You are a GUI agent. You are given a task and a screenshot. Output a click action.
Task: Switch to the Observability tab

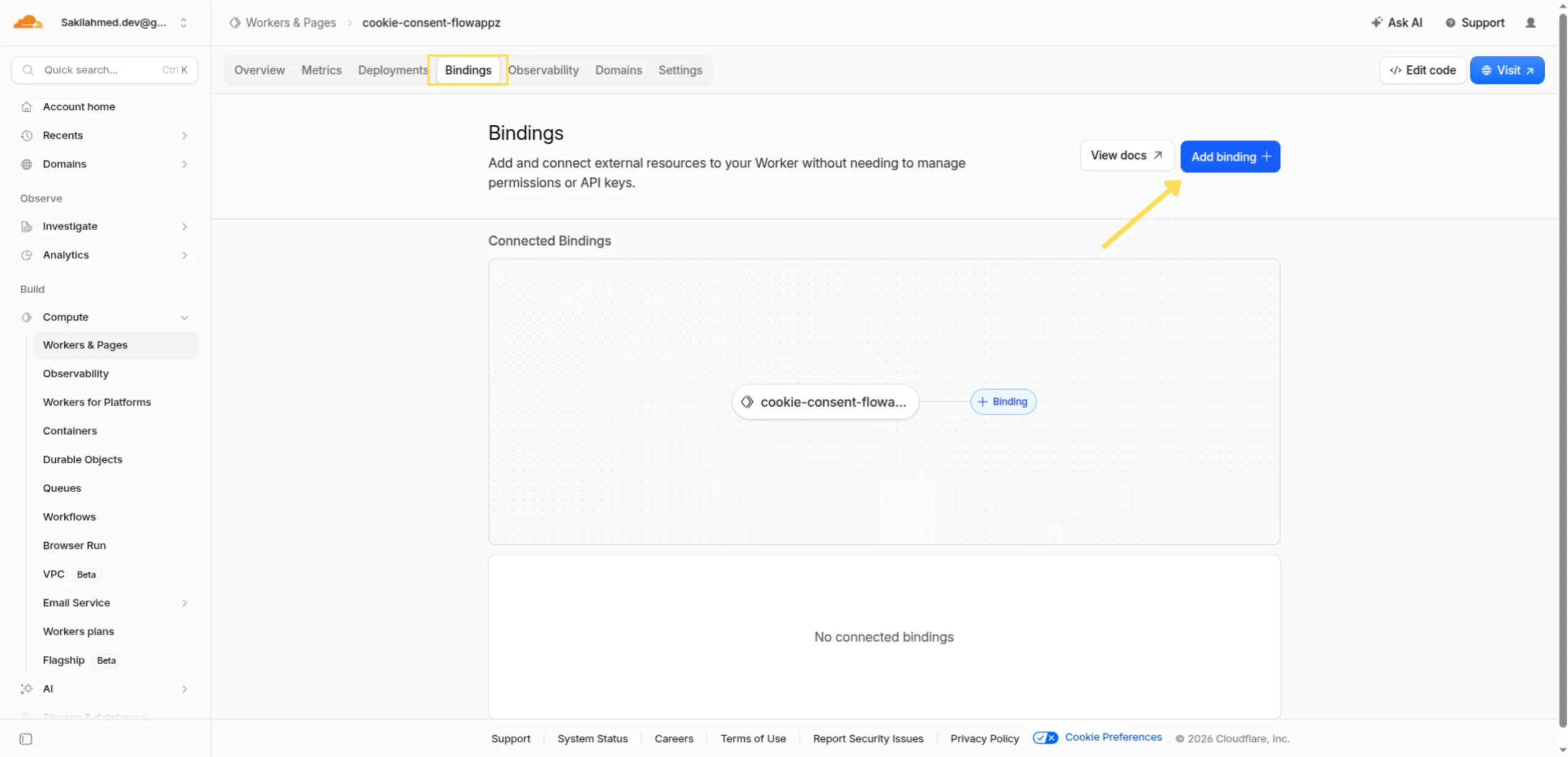(x=543, y=70)
